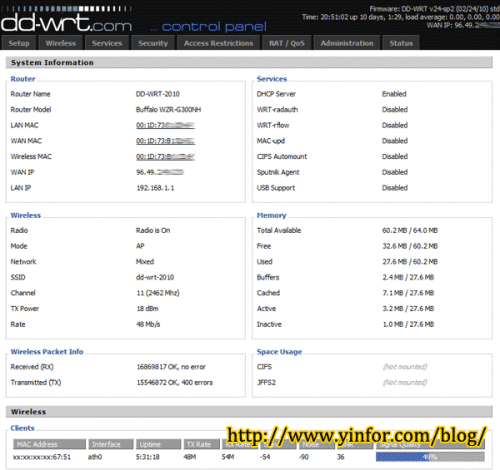Click the Sputnik Agent Disabled status
This screenshot has height=470, width=500.
click(395, 172)
